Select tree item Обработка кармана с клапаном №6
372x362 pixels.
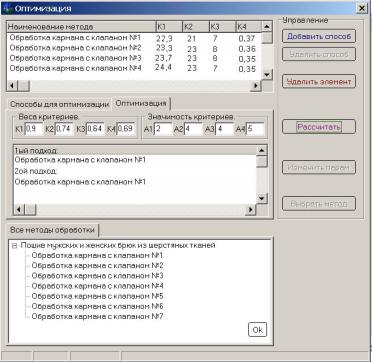(x=97, y=306)
